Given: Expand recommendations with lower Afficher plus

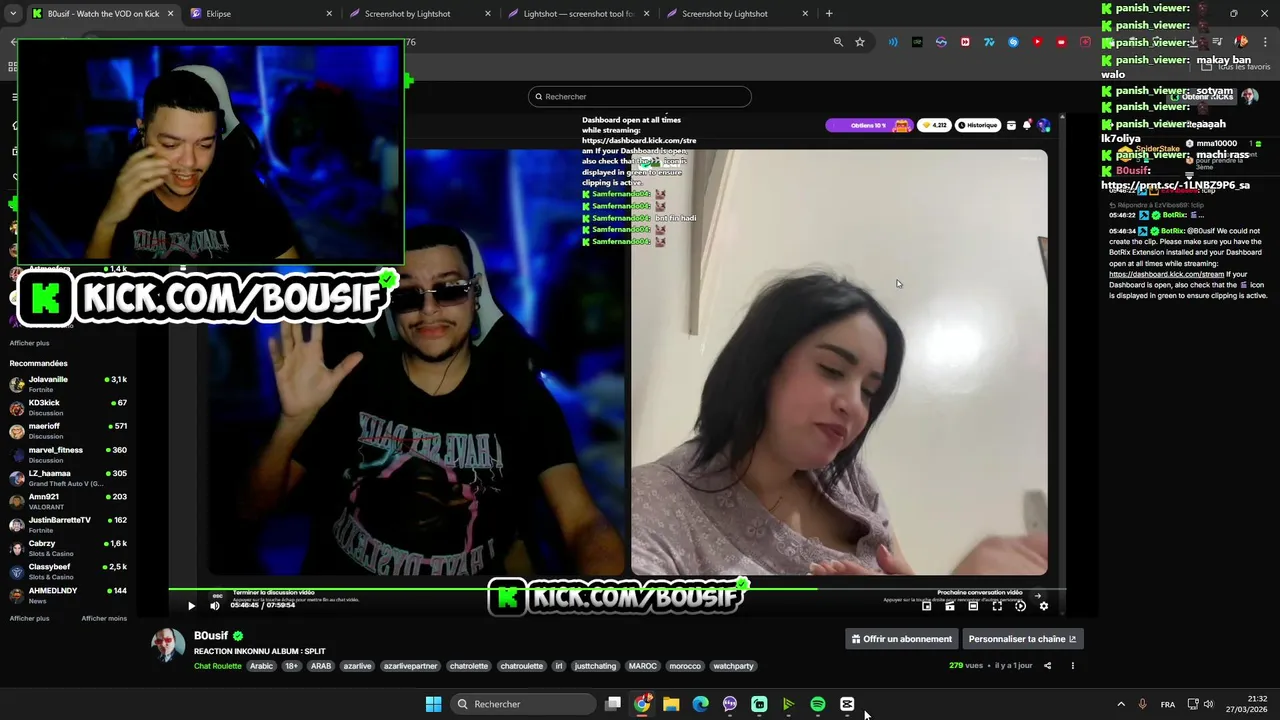Looking at the screenshot, I should [x=29, y=618].
